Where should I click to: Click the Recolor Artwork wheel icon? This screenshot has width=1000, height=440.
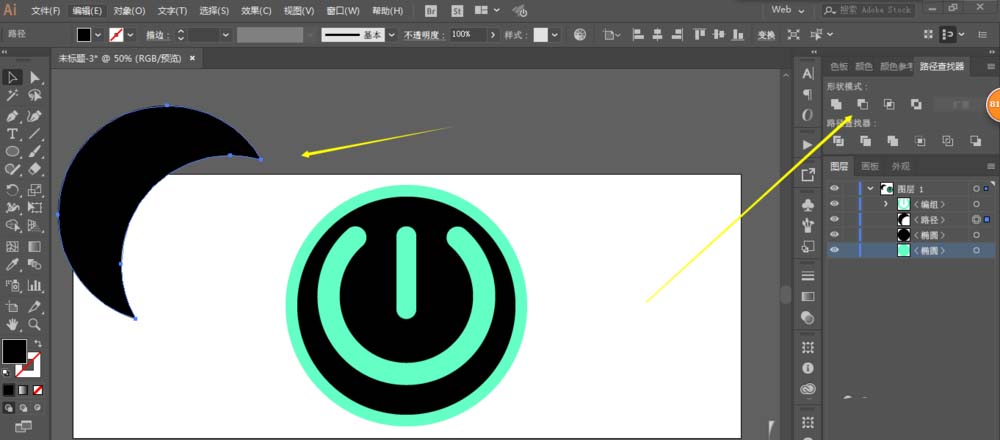[x=580, y=35]
